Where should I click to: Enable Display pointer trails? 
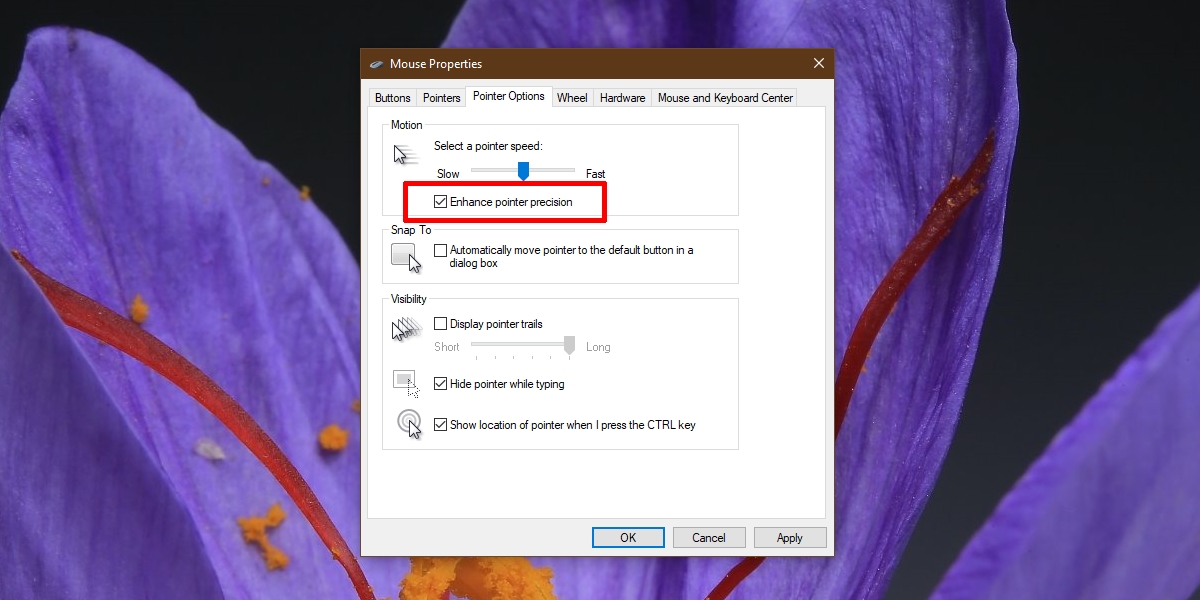click(x=441, y=324)
